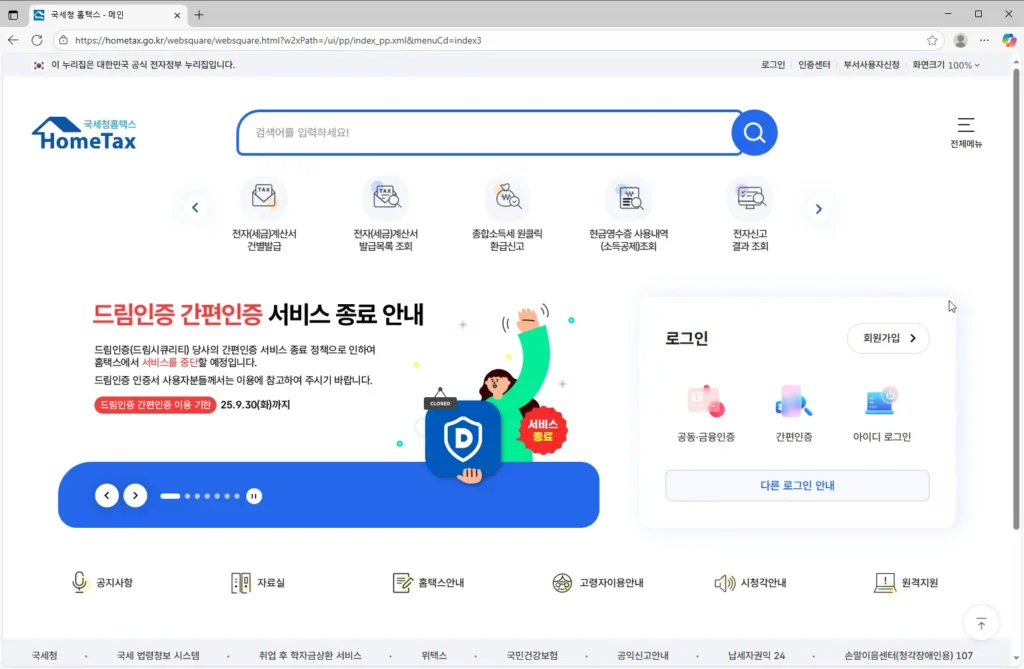The height and width of the screenshot is (669, 1024).
Task: Open the 인증센터 top menu
Action: (814, 65)
